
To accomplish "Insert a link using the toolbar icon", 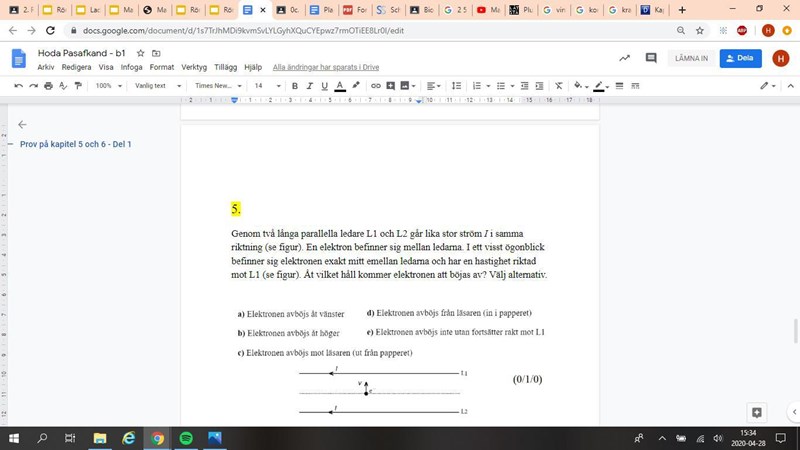I will point(376,86).
